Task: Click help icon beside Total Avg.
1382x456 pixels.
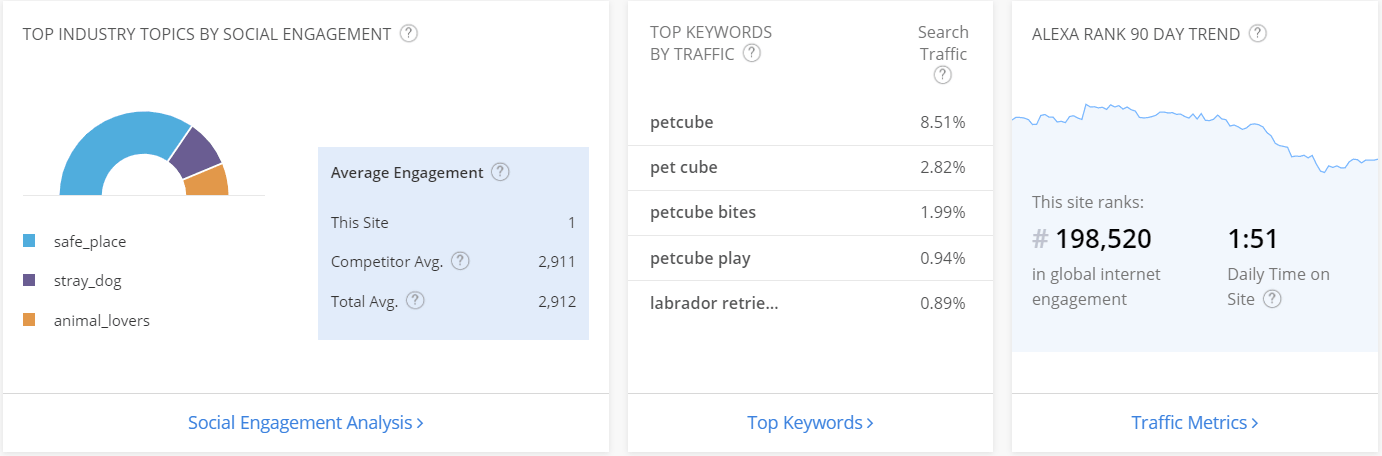Action: pos(415,300)
